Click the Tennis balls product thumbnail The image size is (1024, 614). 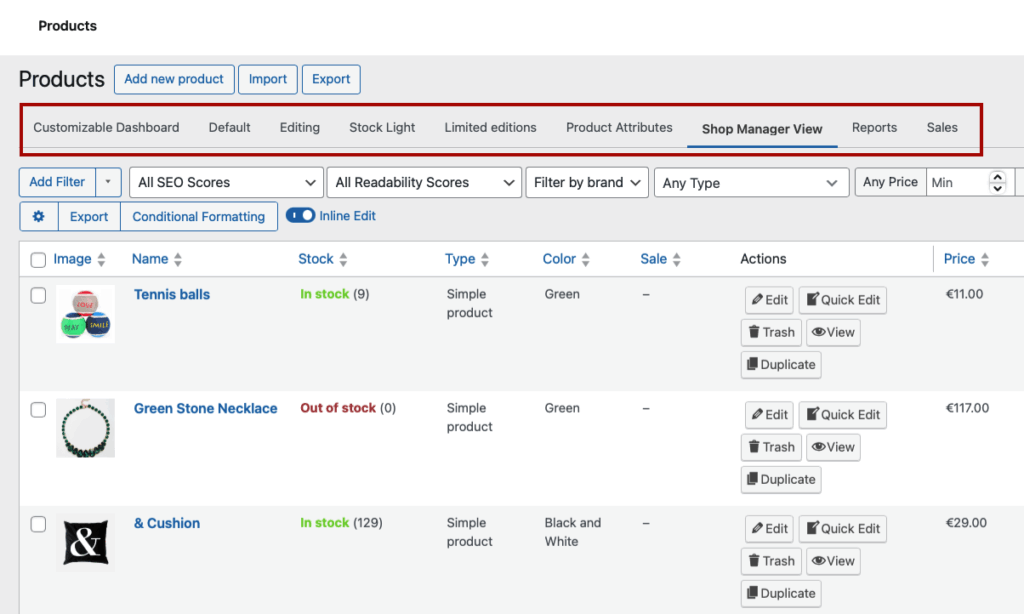pos(85,314)
